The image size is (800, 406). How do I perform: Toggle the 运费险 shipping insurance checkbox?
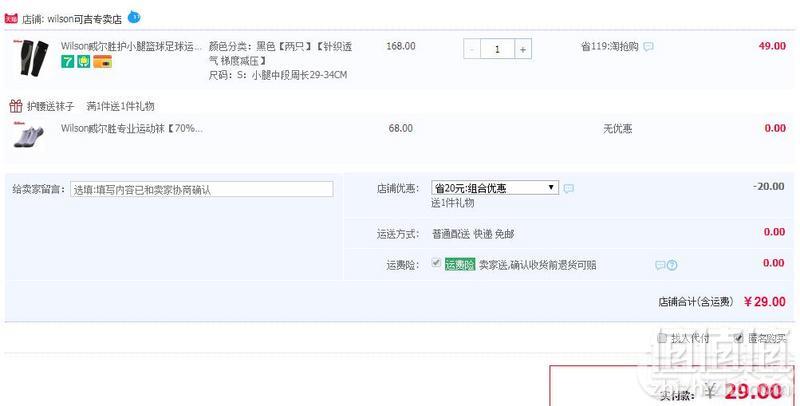(436, 263)
